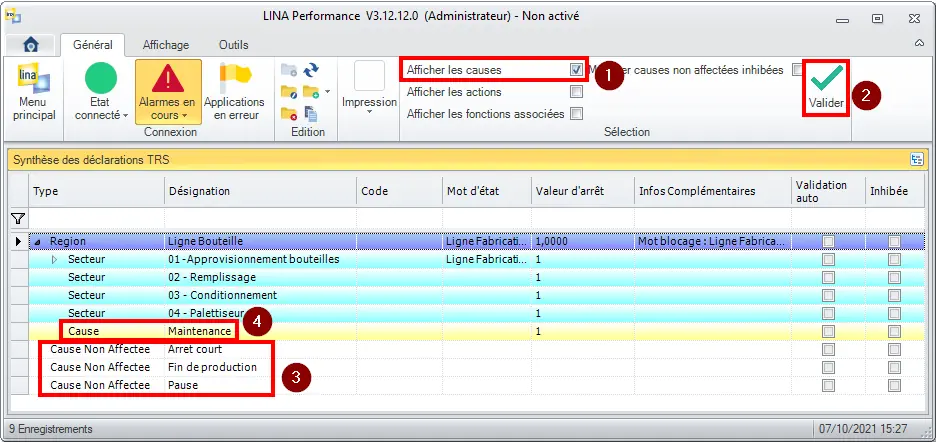
Task: Open the Outils tab
Action: tap(233, 45)
